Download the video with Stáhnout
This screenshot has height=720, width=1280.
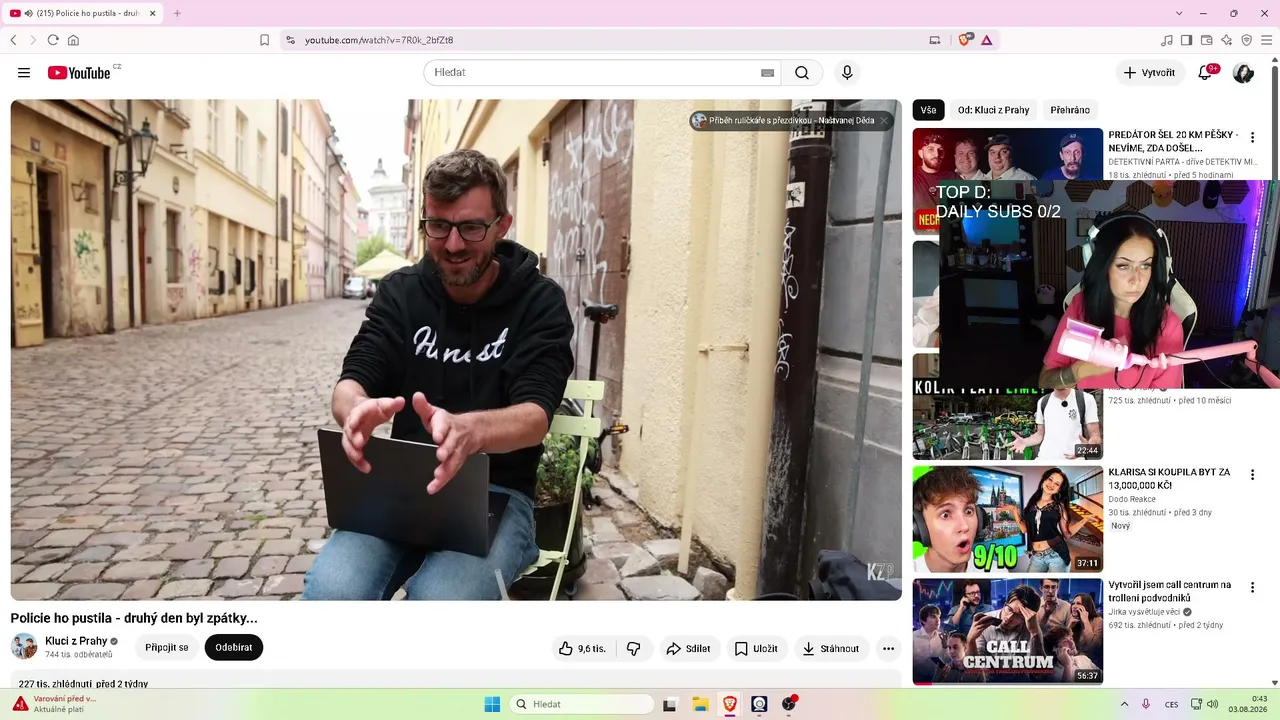point(831,648)
